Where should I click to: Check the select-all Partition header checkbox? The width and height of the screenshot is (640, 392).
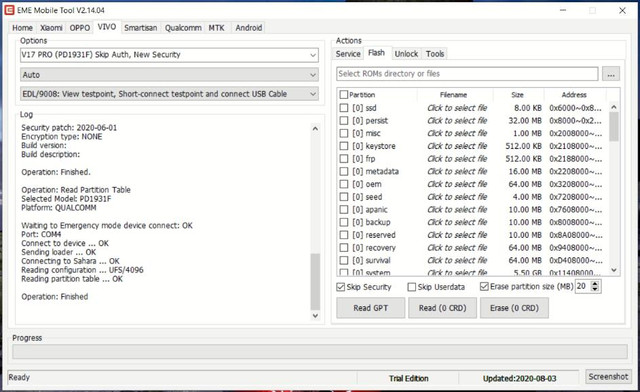point(344,95)
